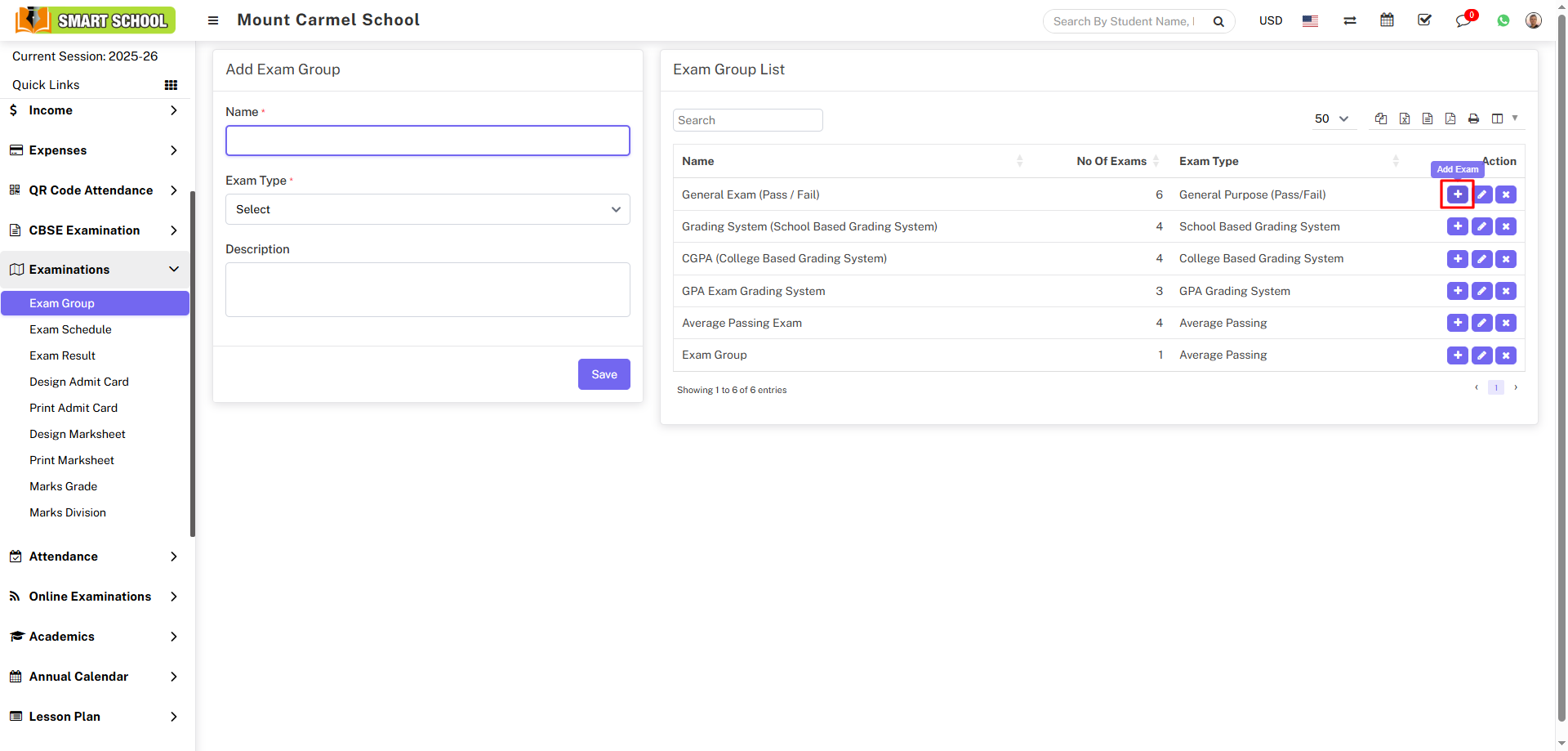This screenshot has width=1568, height=751.
Task: Click the Description text area
Action: (x=427, y=289)
